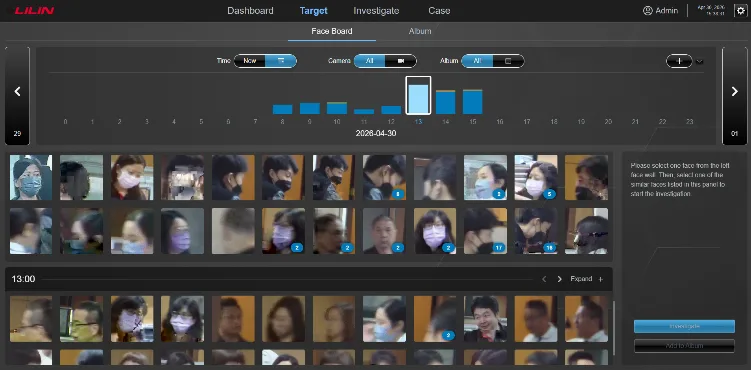Go to previous page in 13:00 row

pyautogui.click(x=544, y=279)
